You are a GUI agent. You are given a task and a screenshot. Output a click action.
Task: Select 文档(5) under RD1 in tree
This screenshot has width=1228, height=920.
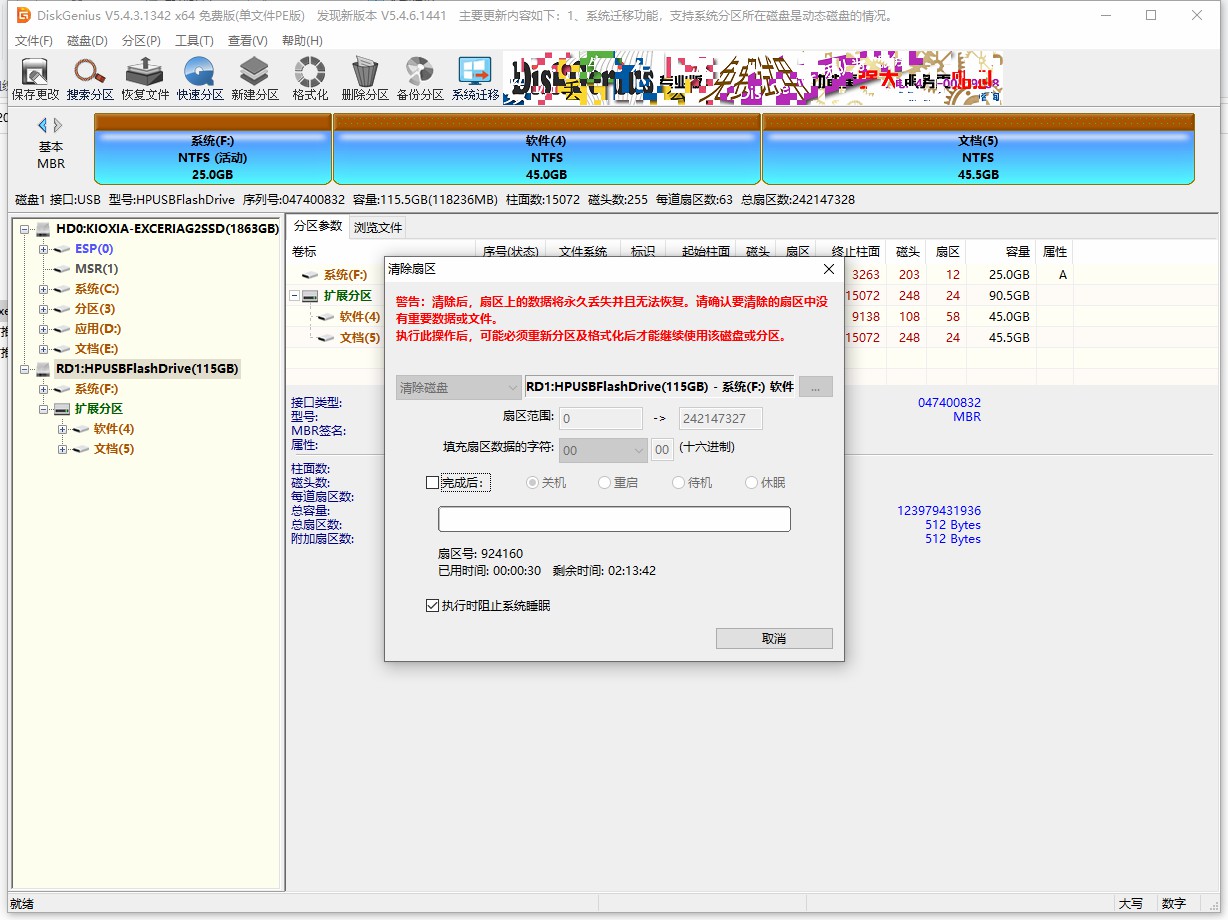pos(113,448)
